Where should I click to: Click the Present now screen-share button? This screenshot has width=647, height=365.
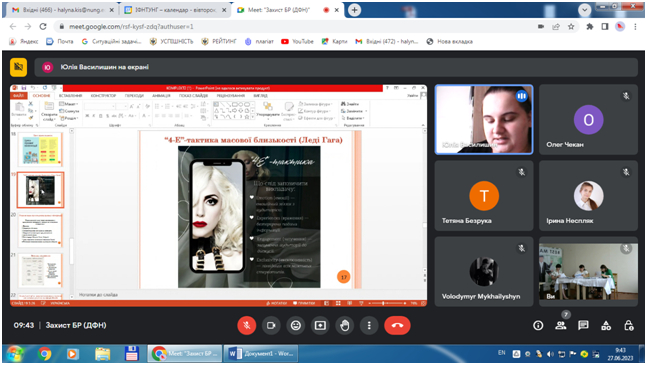click(x=320, y=325)
